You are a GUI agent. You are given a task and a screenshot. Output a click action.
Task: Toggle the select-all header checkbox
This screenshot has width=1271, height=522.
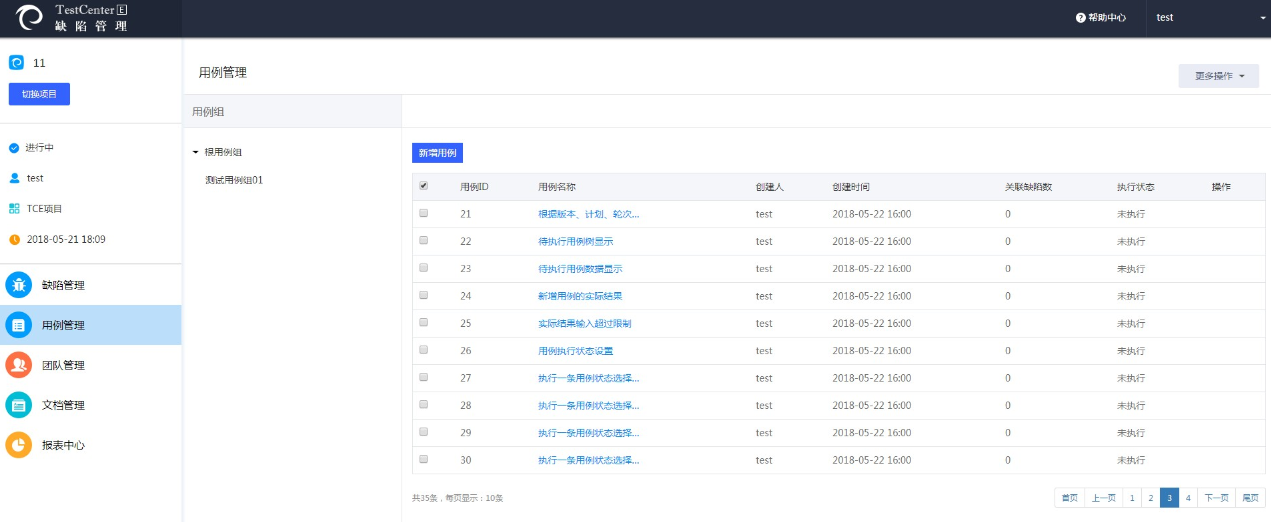point(423,186)
